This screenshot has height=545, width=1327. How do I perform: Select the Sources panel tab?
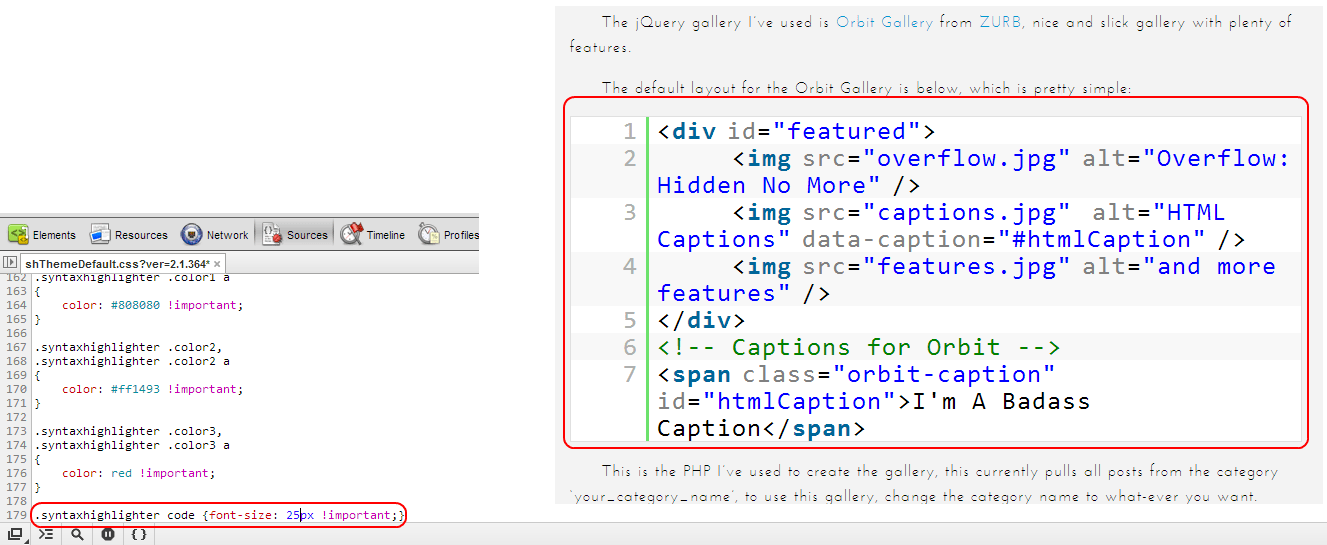click(x=295, y=235)
